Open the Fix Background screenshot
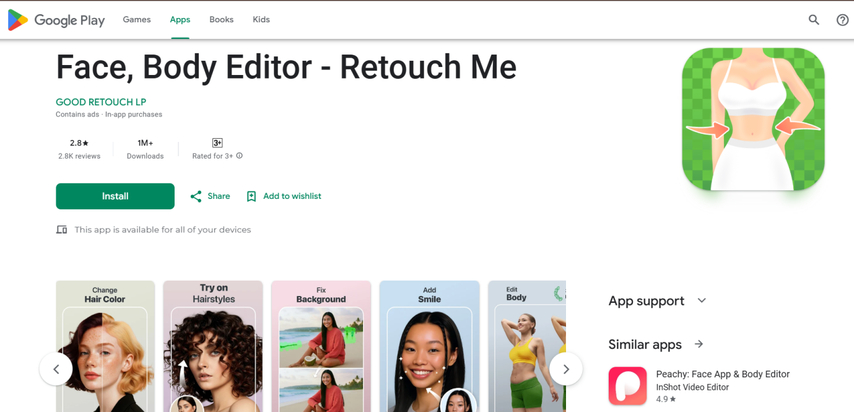The height and width of the screenshot is (412, 854). (x=321, y=346)
